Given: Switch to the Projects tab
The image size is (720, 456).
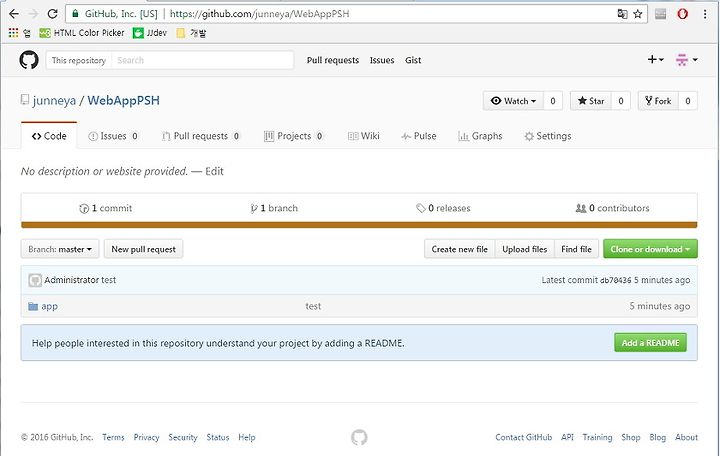Looking at the screenshot, I should click(x=294, y=136).
